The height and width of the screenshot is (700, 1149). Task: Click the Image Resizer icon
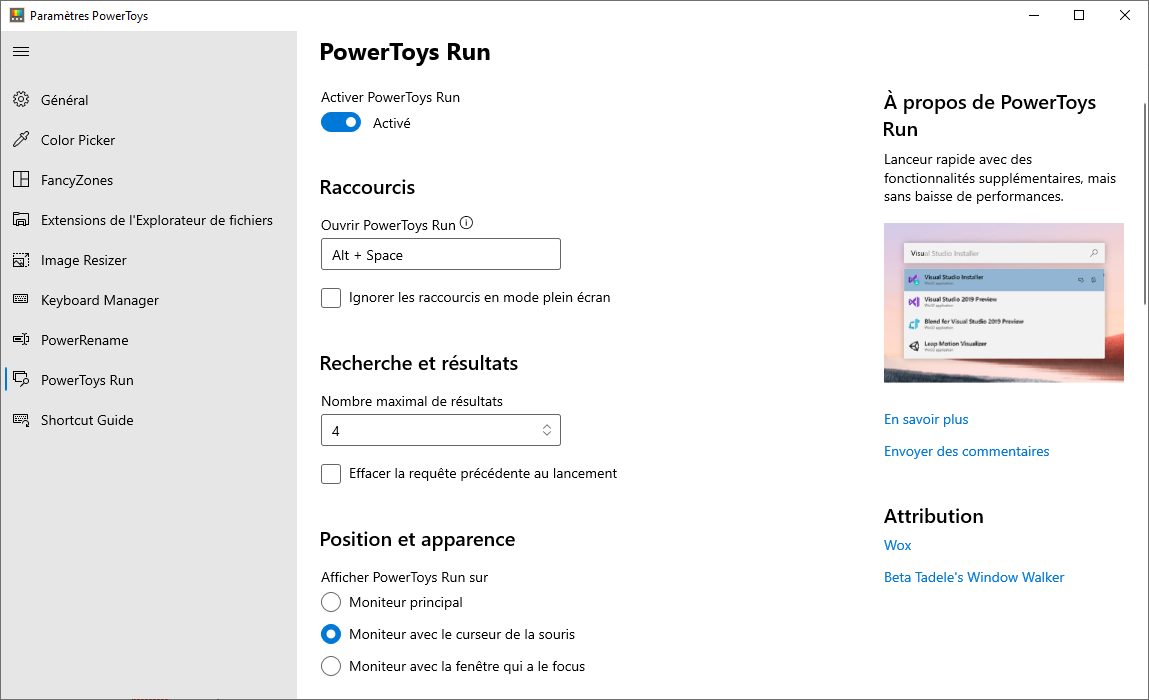[21, 259]
